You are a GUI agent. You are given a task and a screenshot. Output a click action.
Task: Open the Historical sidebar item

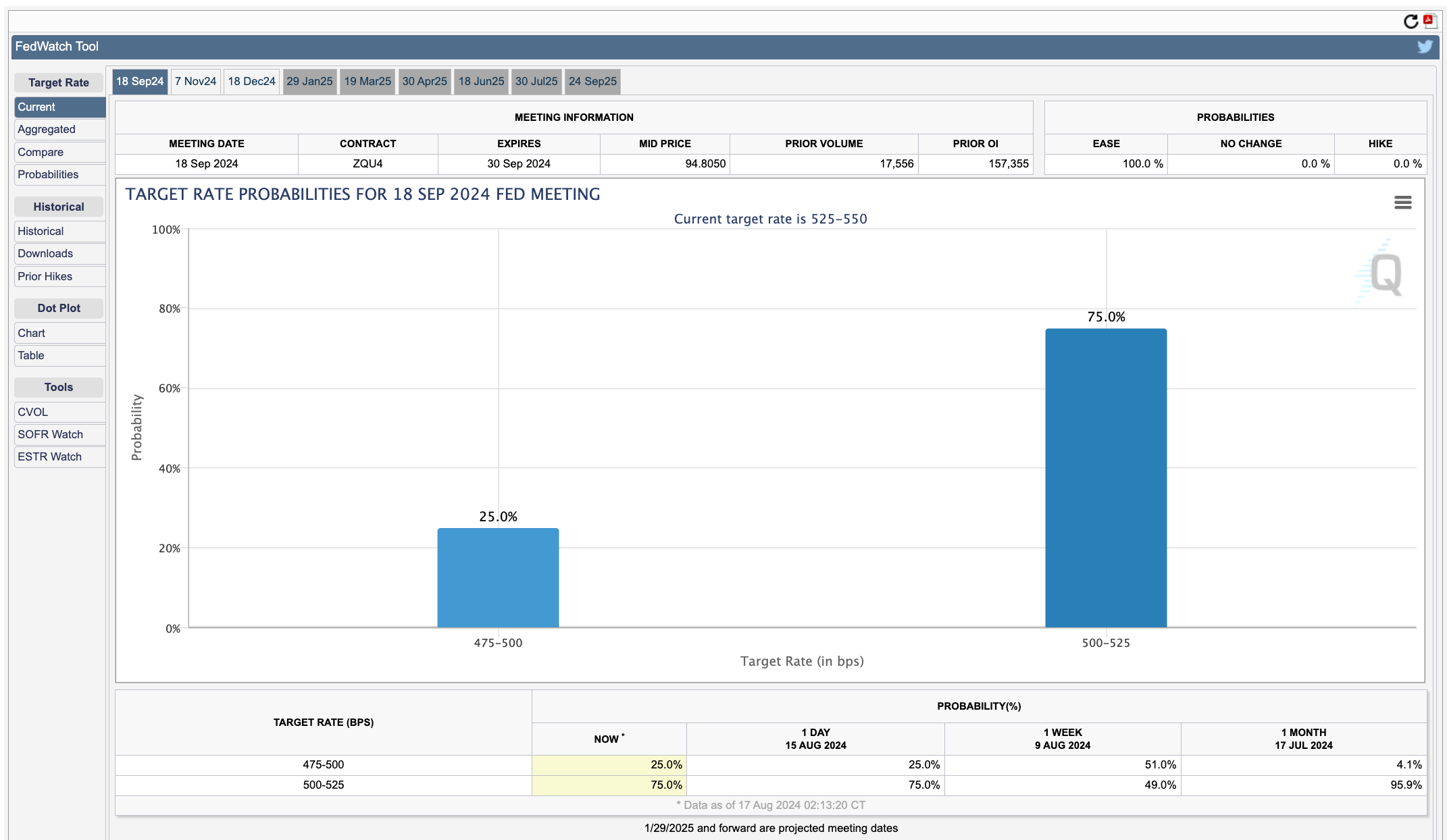coord(59,231)
